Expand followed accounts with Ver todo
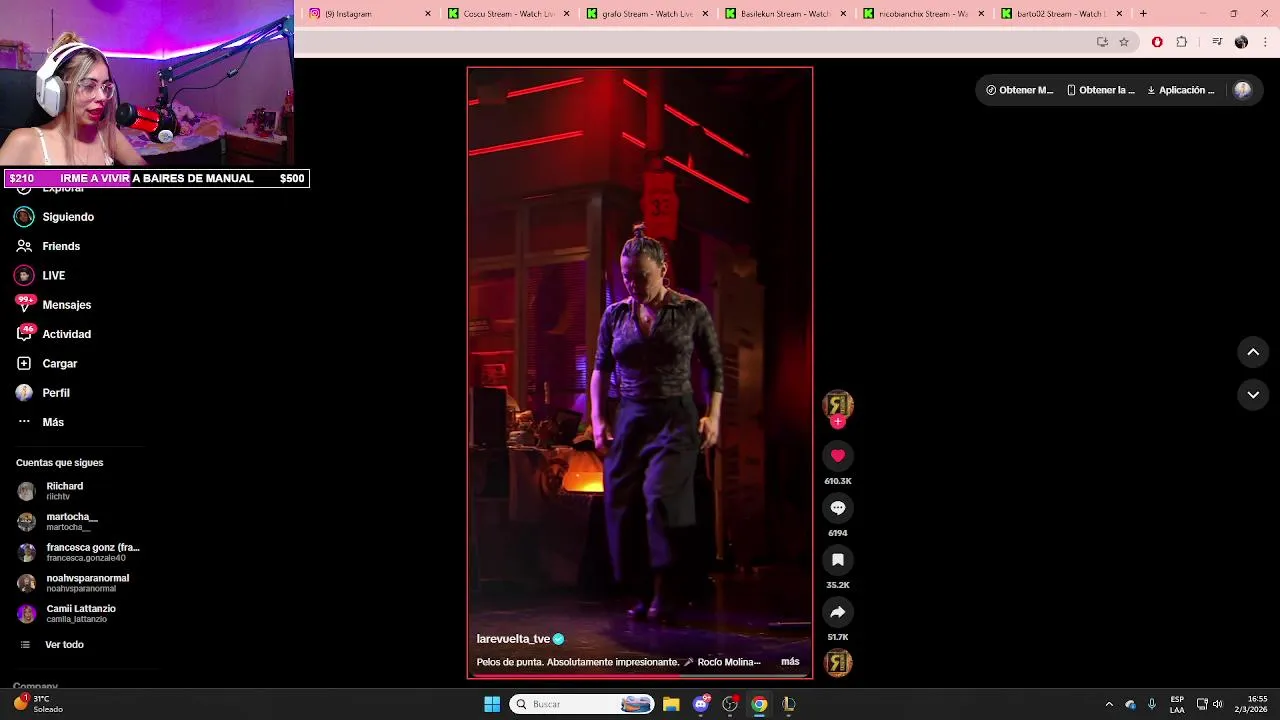The width and height of the screenshot is (1280, 720). pos(52,645)
